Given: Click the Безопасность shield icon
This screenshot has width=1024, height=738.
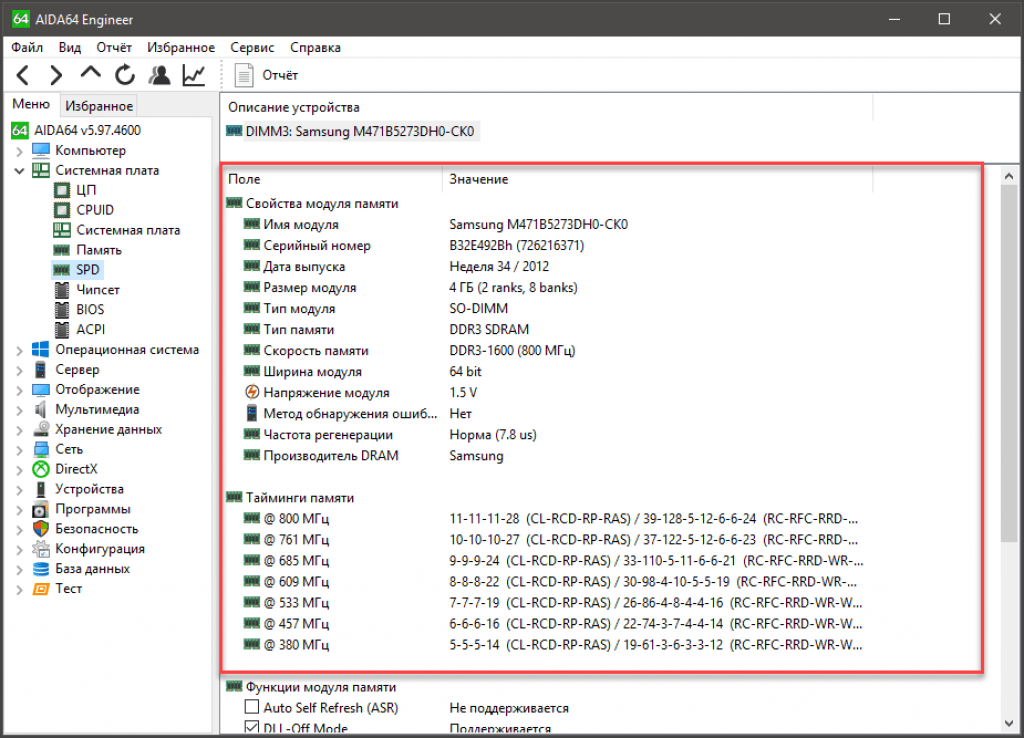Looking at the screenshot, I should (41, 528).
